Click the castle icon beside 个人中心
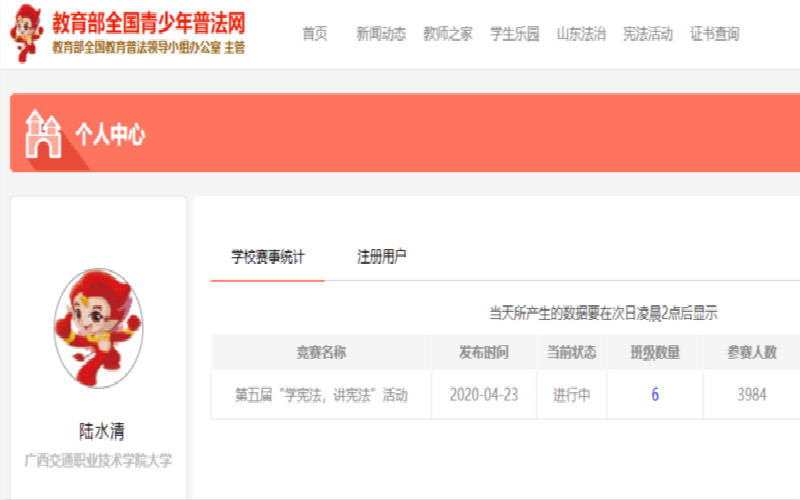Viewport: 800px width, 500px height. pyautogui.click(x=43, y=134)
